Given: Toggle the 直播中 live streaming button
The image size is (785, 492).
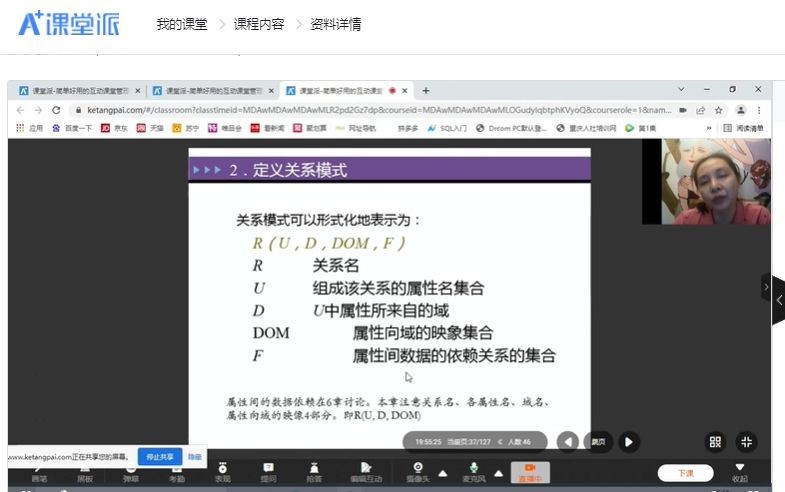Looking at the screenshot, I should [x=530, y=472].
